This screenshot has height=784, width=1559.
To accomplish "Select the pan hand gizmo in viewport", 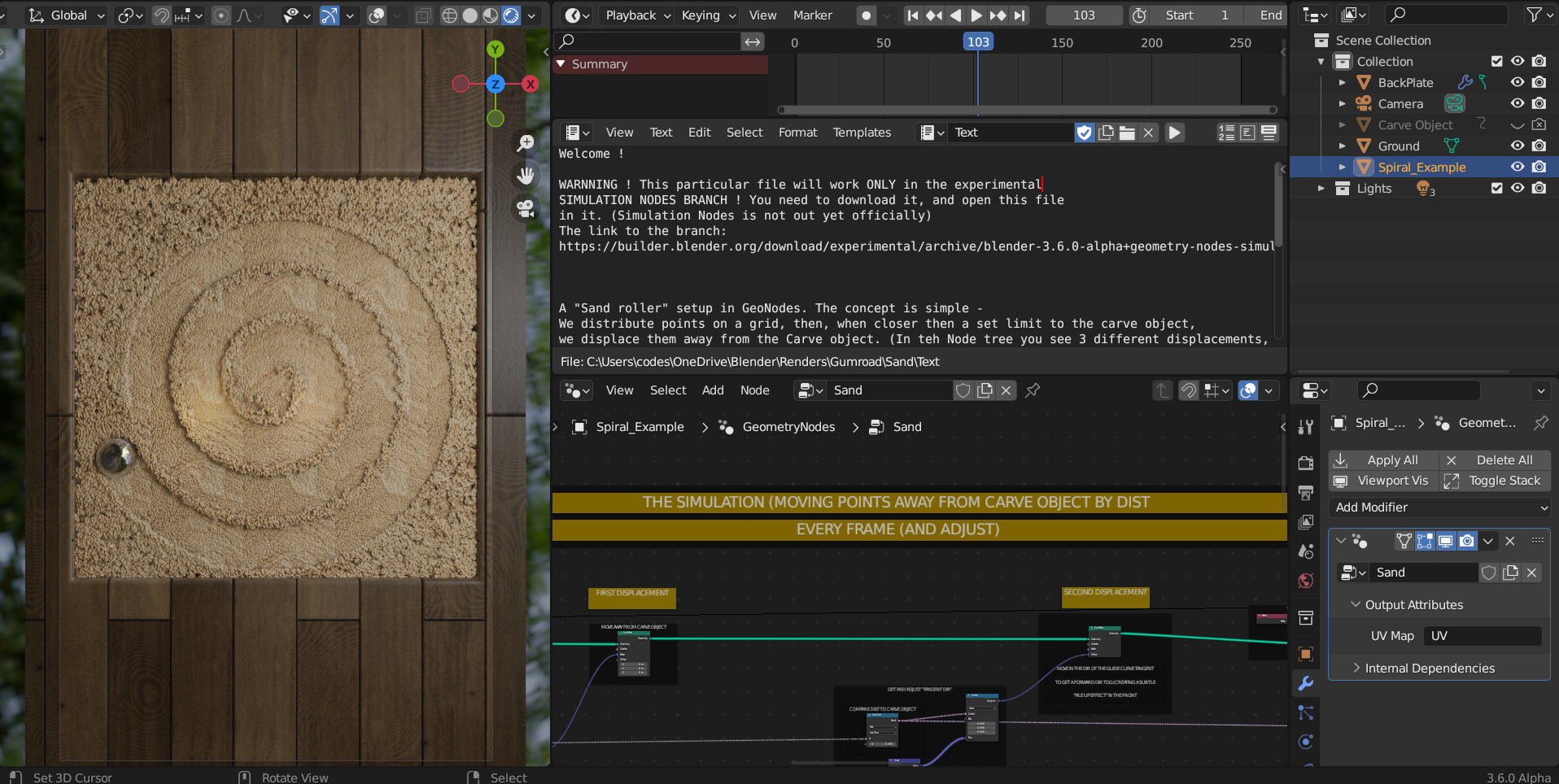I will tap(526, 175).
